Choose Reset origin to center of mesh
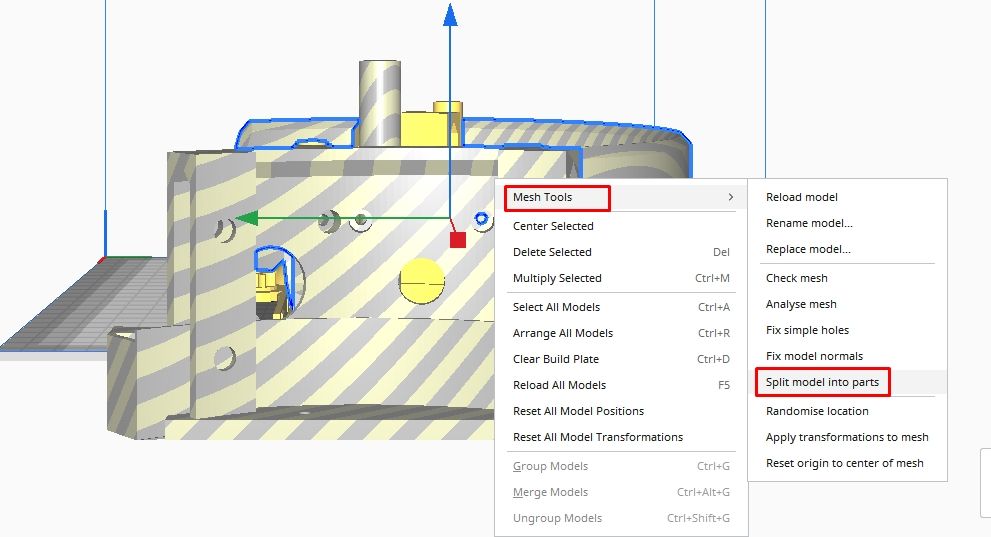This screenshot has height=537, width=991. tap(847, 463)
